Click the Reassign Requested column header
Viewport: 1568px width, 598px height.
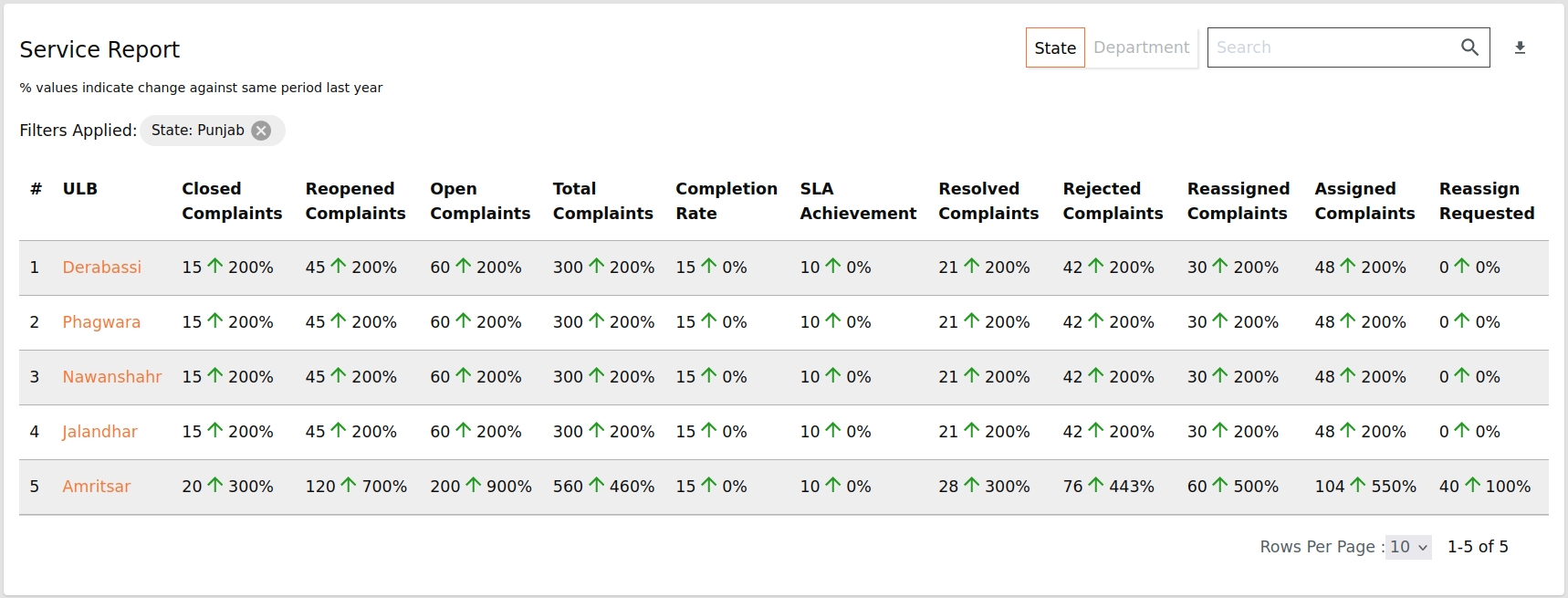pos(1487,201)
